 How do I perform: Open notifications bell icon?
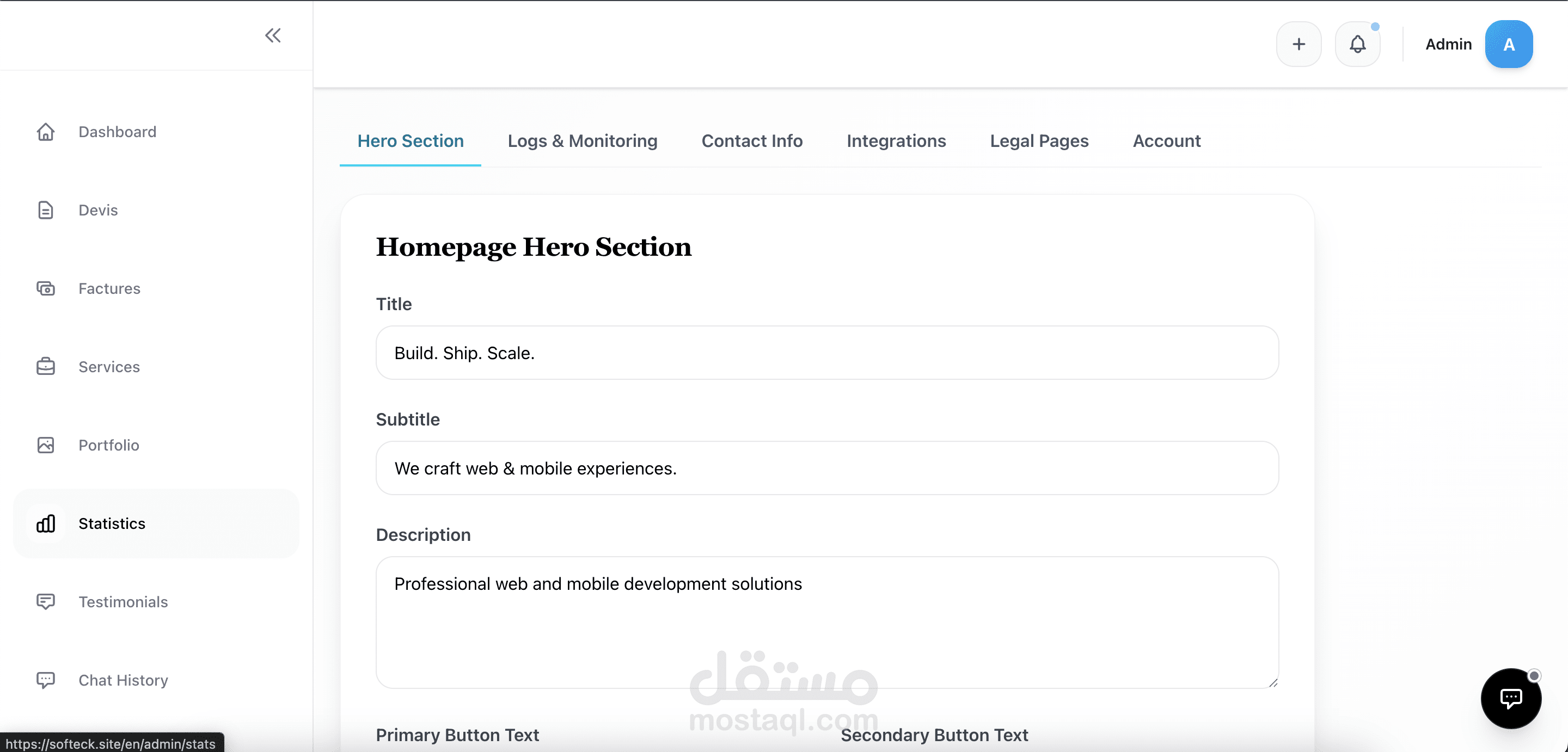pyautogui.click(x=1357, y=45)
